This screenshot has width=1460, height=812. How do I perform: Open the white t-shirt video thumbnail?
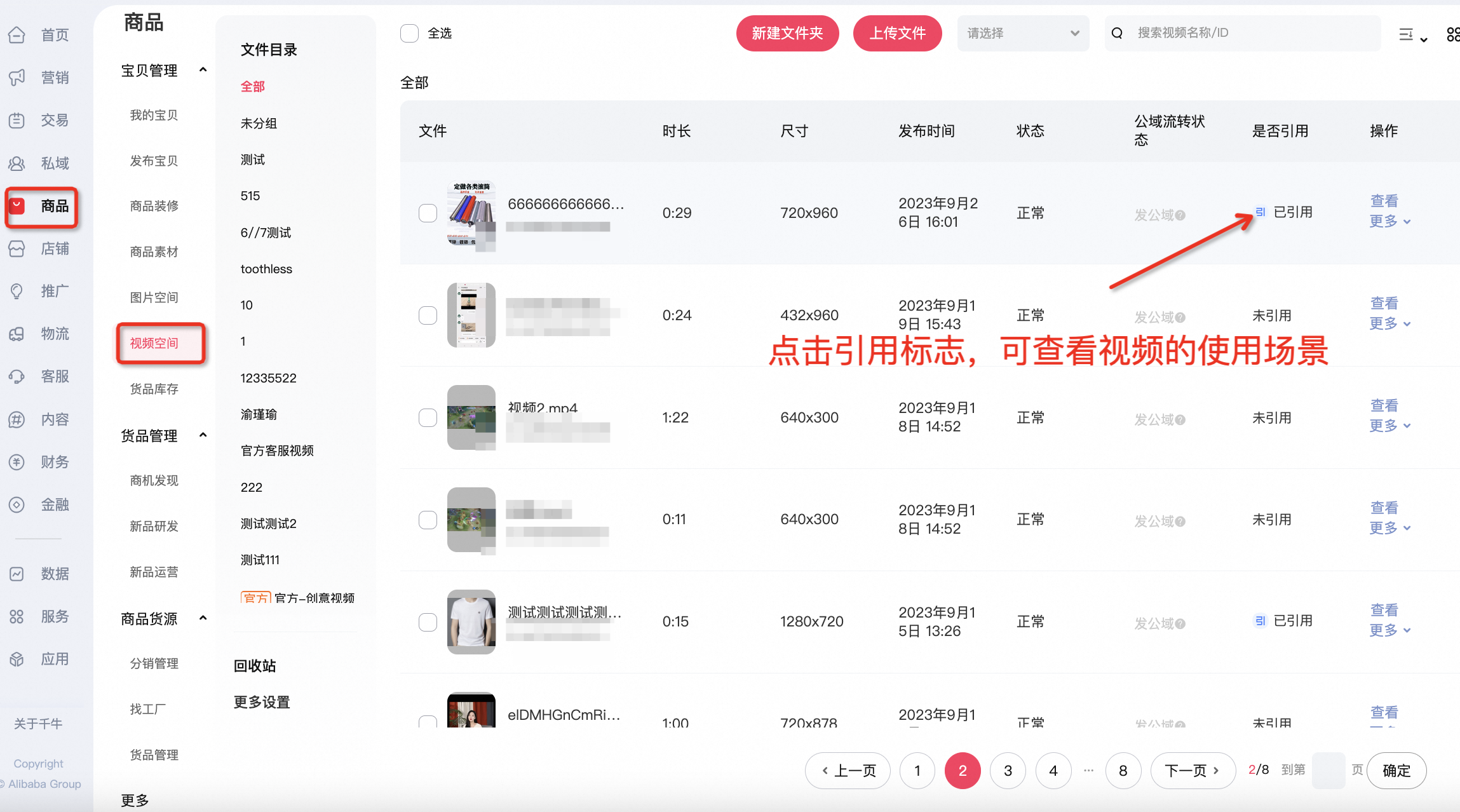pos(471,622)
